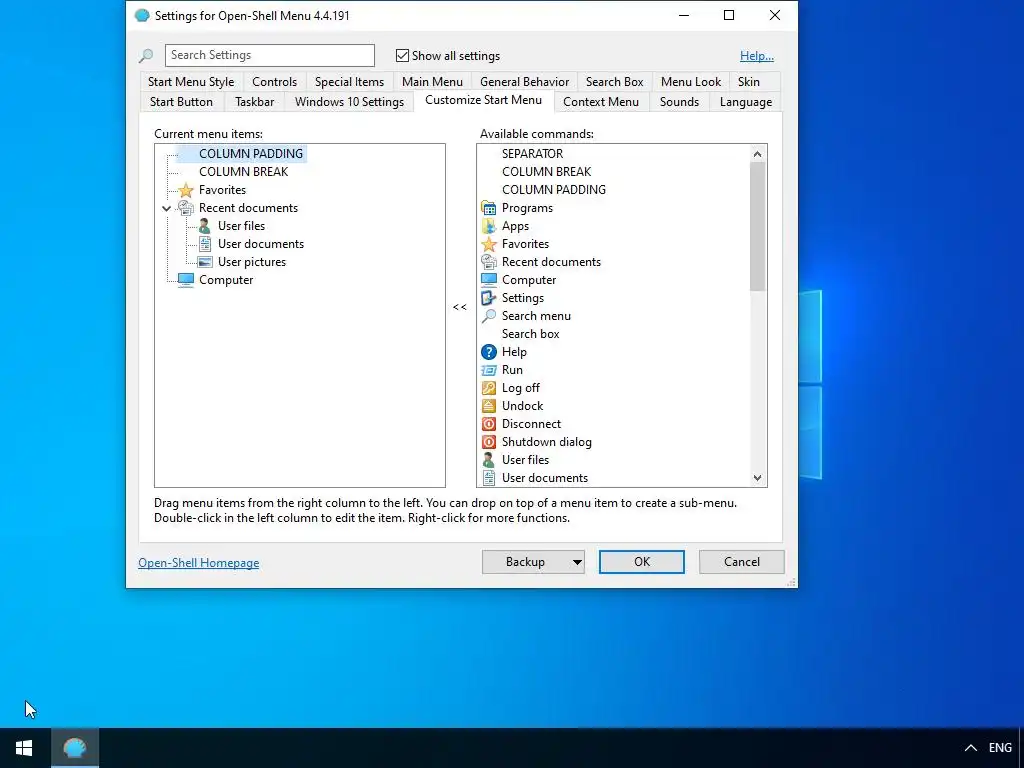The width and height of the screenshot is (1024, 768).
Task: Click the ENG language indicator in tray
Action: (x=1000, y=748)
